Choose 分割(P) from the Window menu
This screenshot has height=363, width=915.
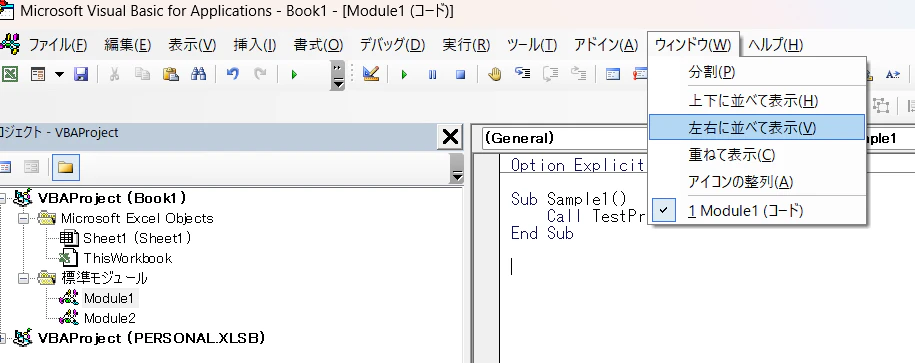point(757,72)
